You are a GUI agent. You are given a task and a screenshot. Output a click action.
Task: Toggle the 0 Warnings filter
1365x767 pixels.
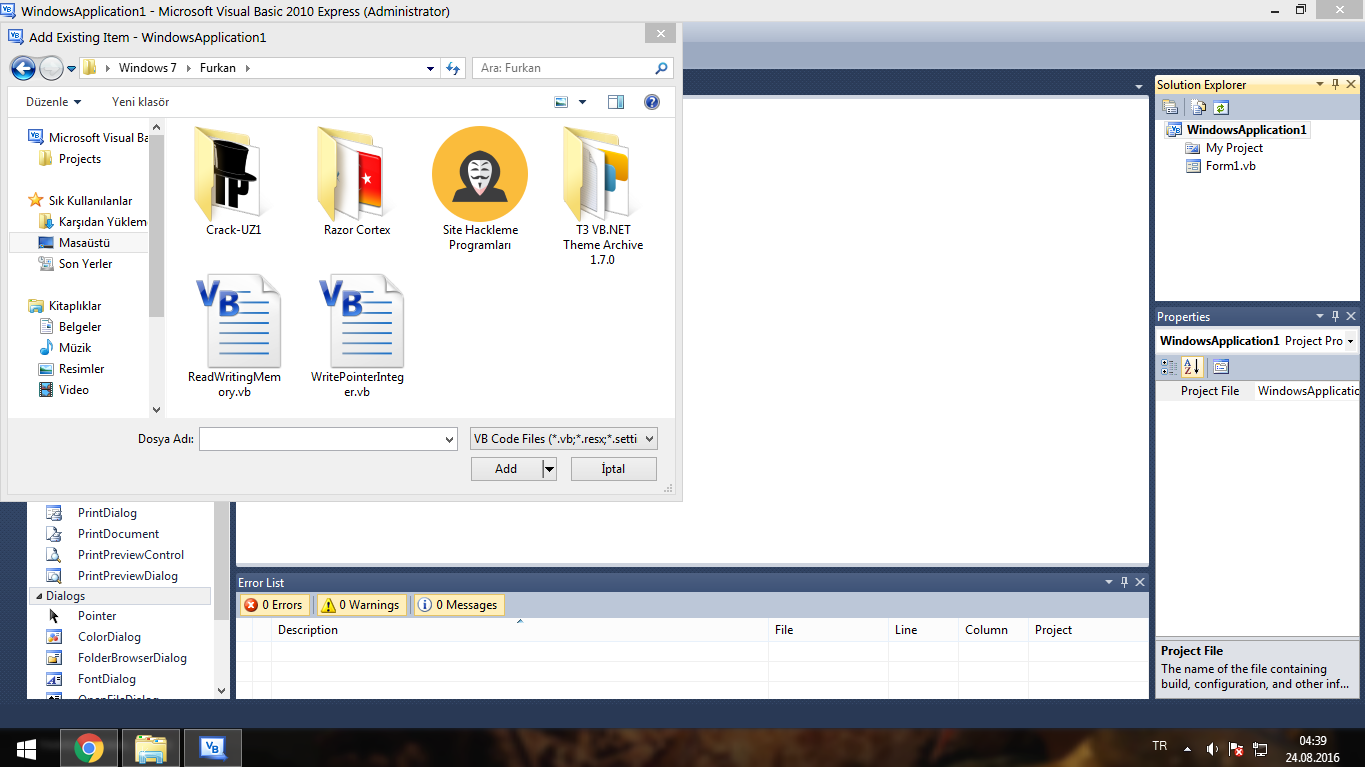[361, 605]
